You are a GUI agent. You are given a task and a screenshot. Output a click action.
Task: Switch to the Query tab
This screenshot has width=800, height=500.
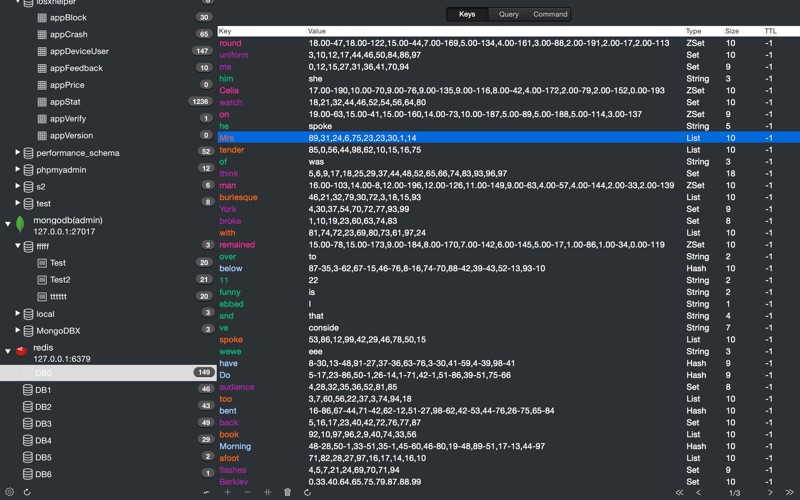point(509,14)
